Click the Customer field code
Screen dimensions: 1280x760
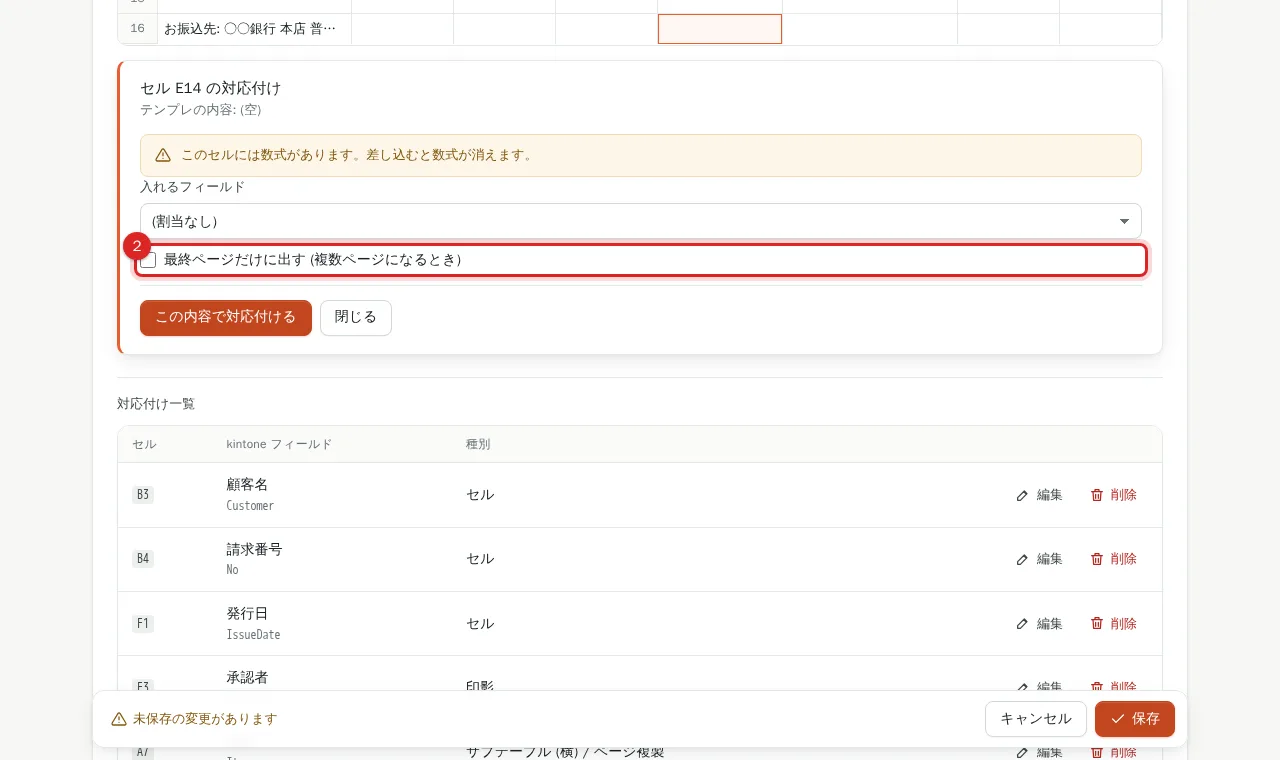[250, 506]
